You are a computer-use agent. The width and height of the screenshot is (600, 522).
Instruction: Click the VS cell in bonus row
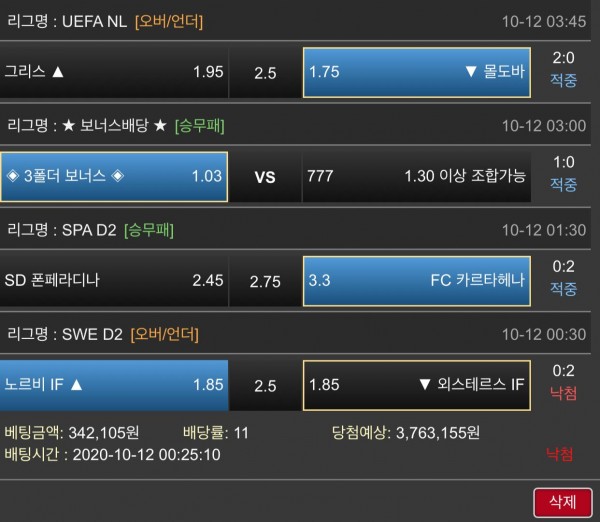pos(265,177)
